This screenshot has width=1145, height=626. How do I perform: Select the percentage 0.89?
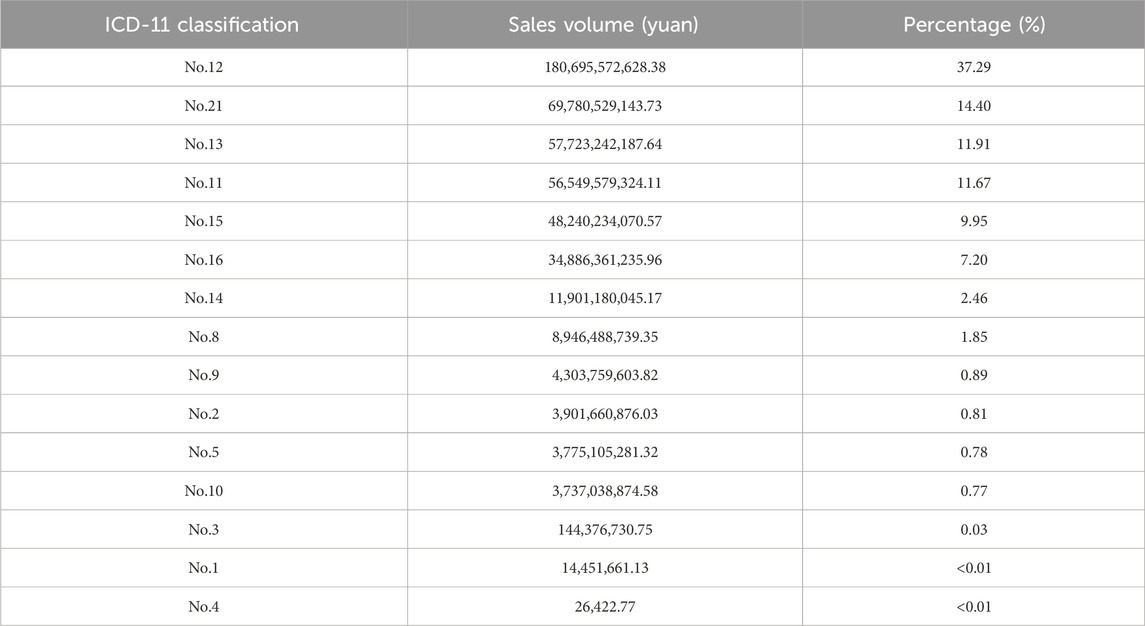974,375
